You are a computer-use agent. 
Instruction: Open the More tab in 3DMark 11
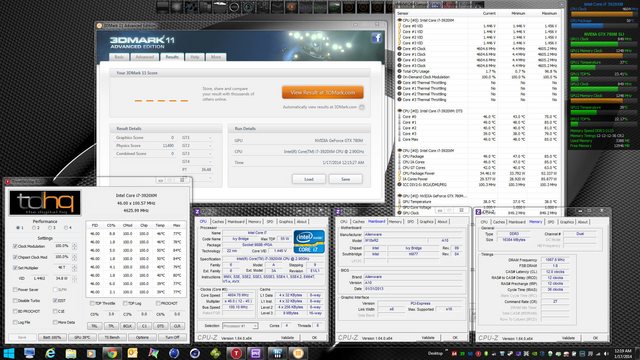pyautogui.click(x=216, y=57)
